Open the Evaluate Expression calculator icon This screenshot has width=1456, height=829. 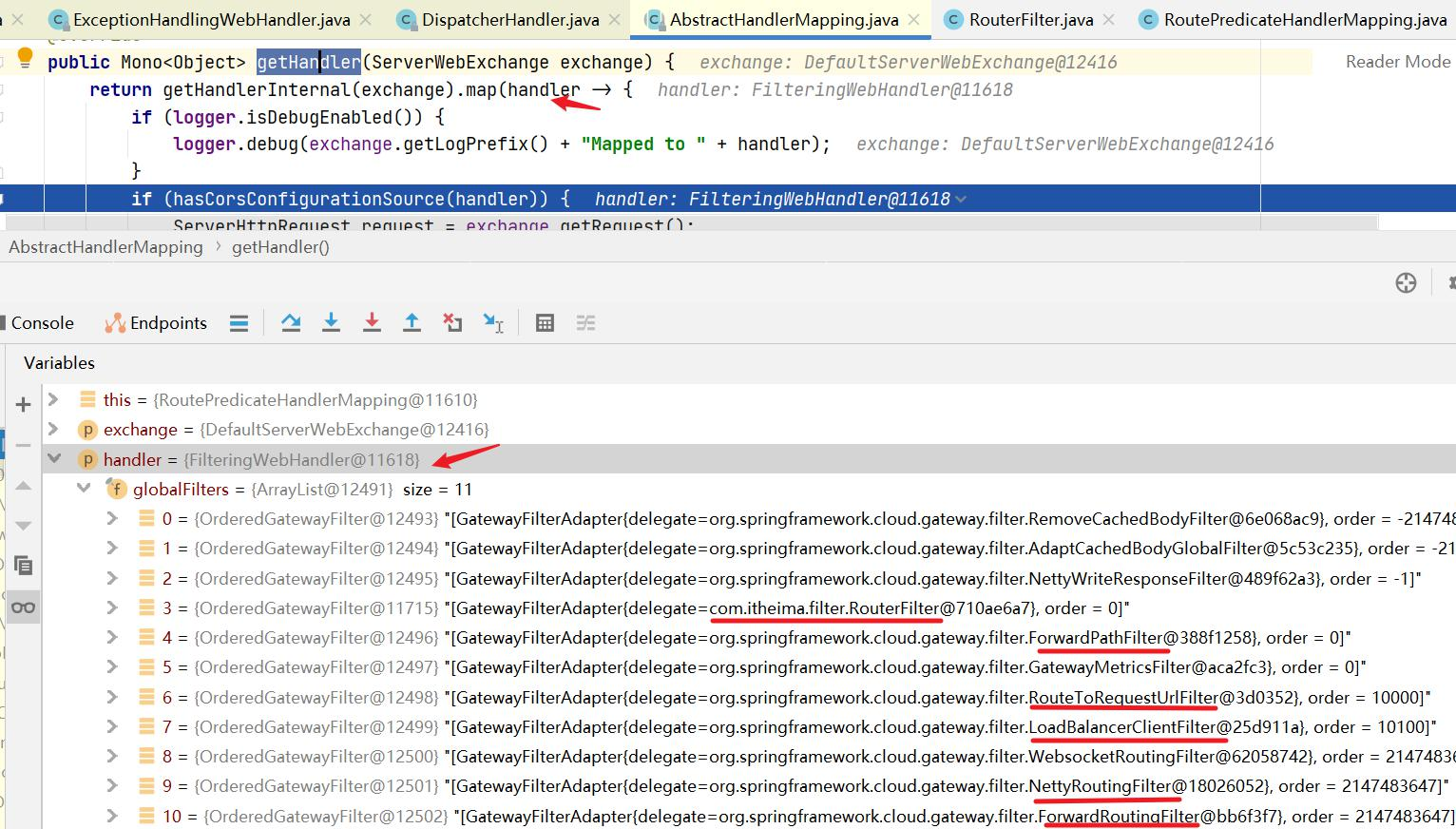coord(545,323)
